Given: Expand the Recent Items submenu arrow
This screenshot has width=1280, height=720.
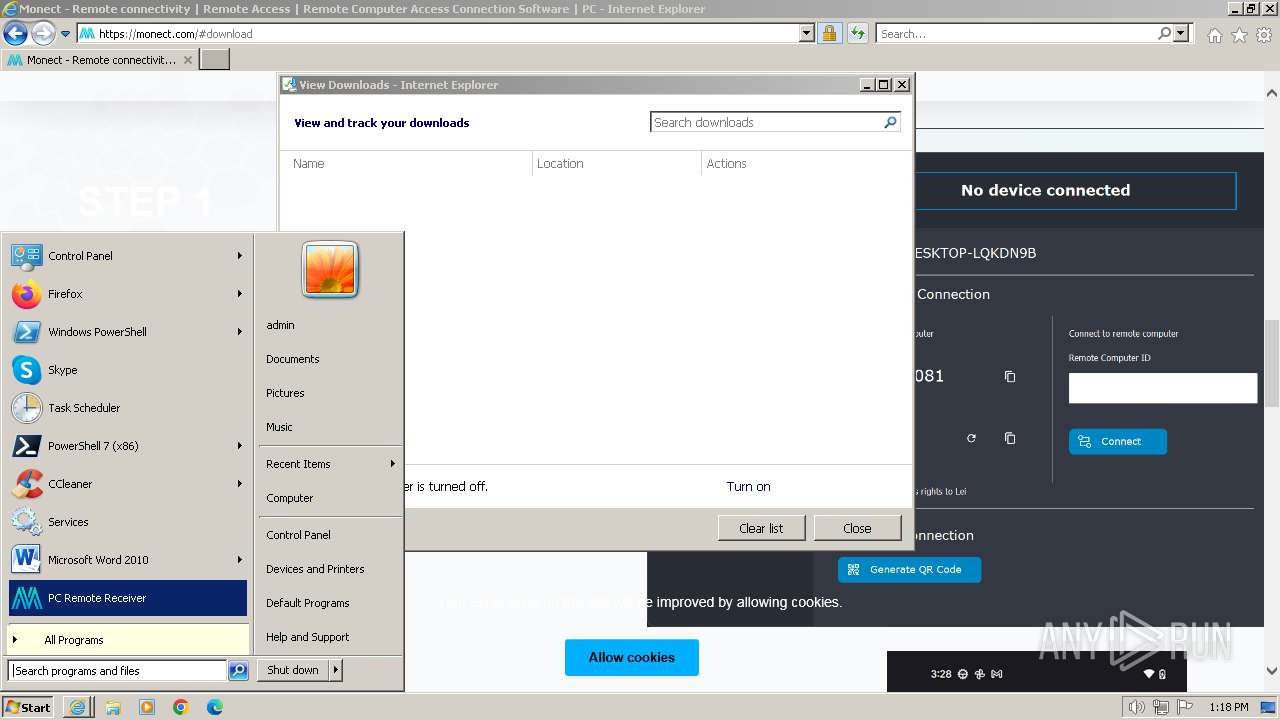Looking at the screenshot, I should [392, 464].
